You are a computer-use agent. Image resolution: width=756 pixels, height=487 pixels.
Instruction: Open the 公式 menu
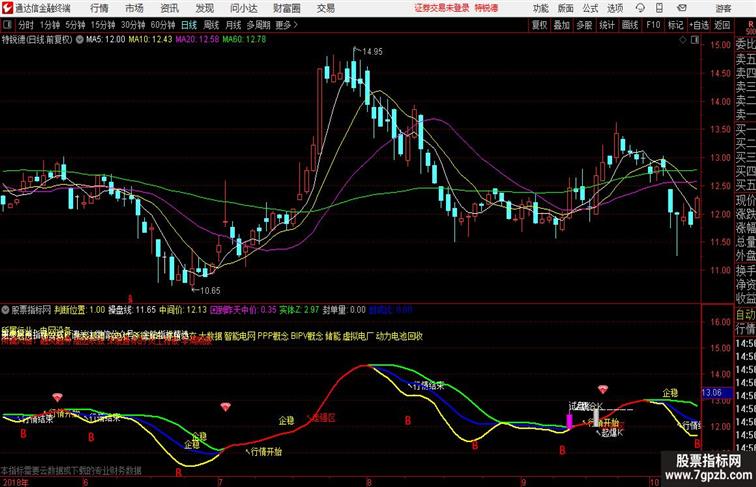(x=590, y=8)
